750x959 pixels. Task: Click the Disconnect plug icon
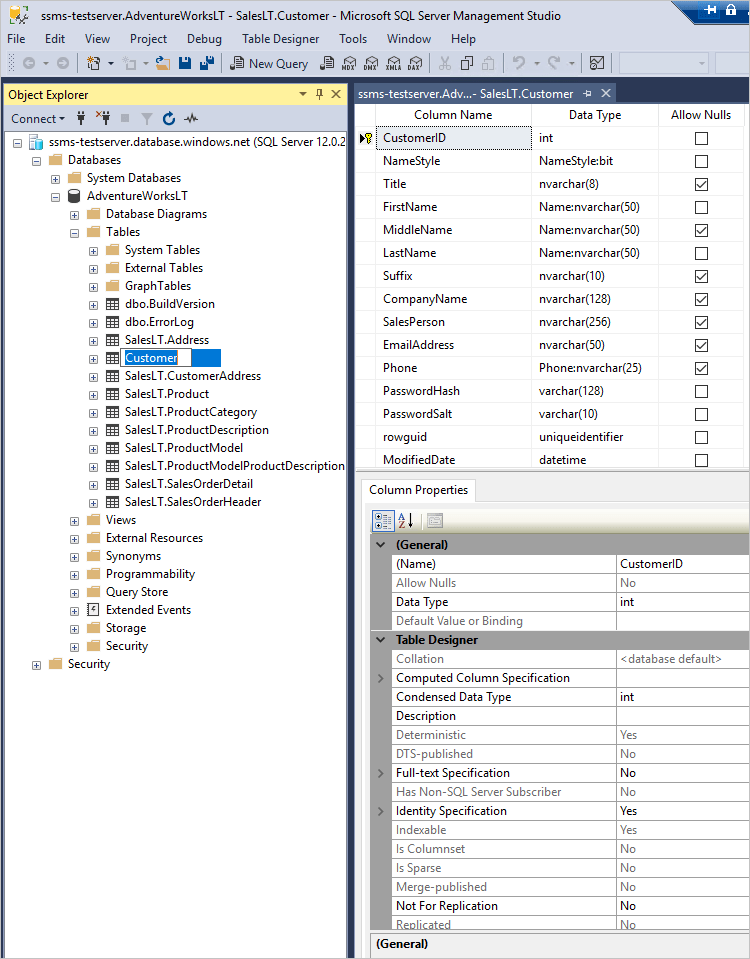(x=103, y=118)
